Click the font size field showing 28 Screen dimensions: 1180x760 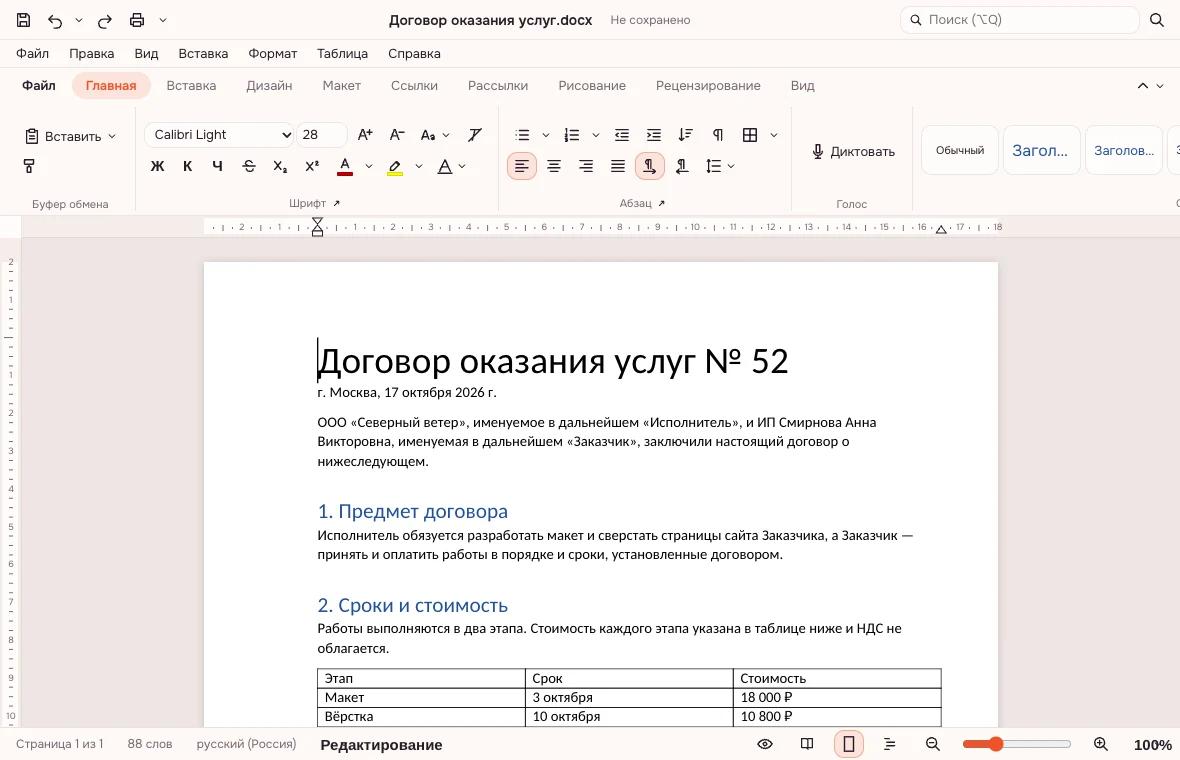[322, 135]
